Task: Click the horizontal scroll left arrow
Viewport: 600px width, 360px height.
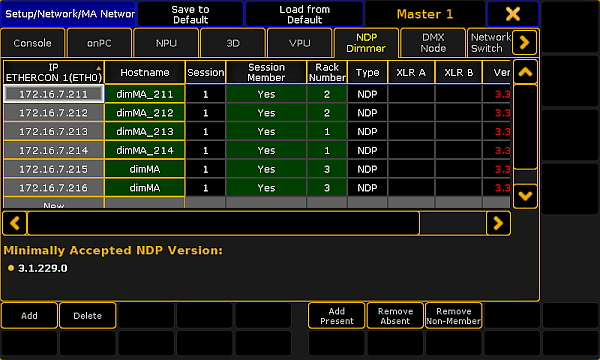Action: click(x=15, y=223)
